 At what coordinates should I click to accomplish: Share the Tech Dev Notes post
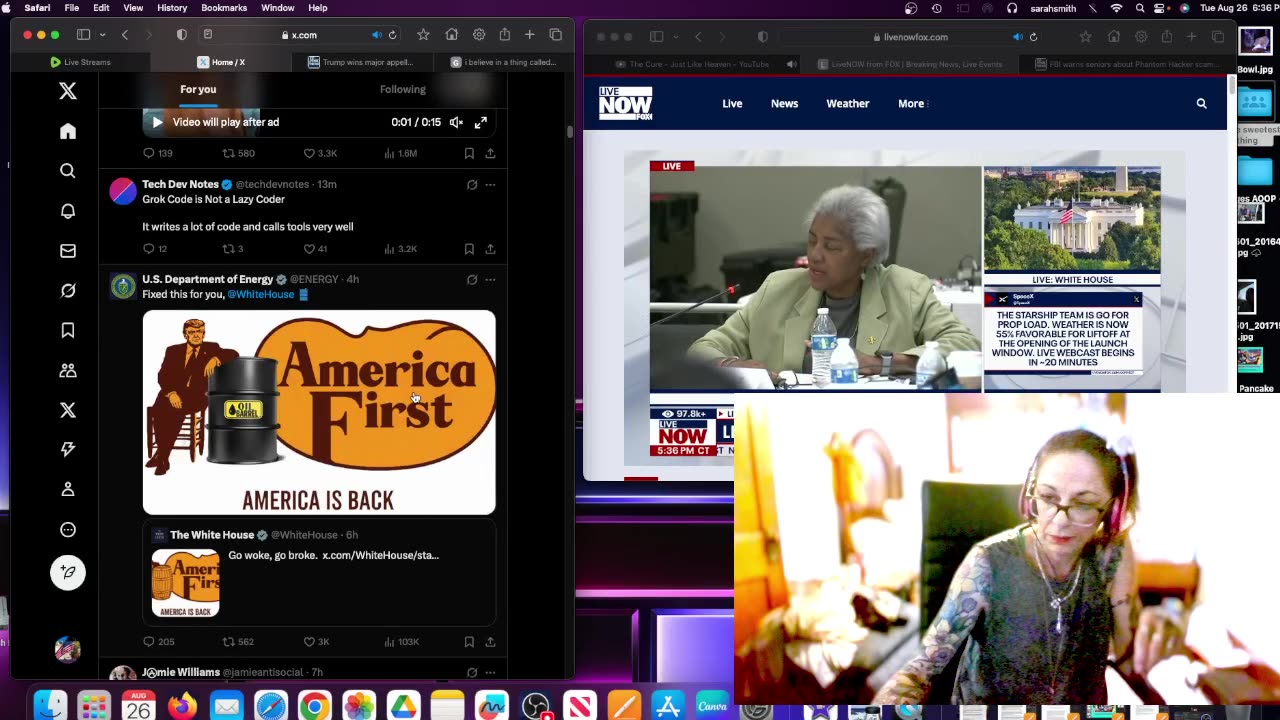[490, 249]
